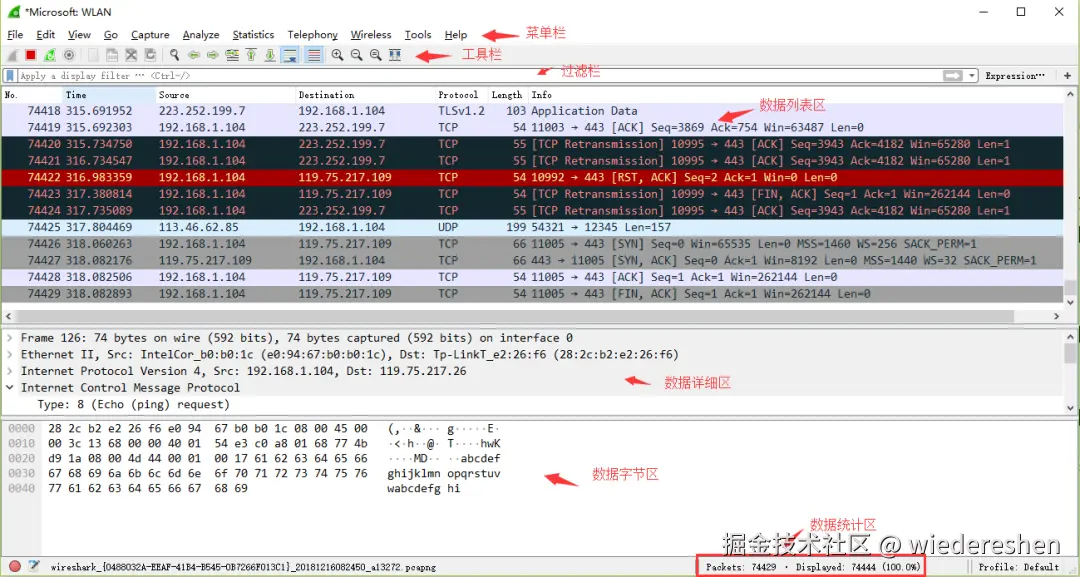Toggle packet list colorization icon

coord(313,55)
